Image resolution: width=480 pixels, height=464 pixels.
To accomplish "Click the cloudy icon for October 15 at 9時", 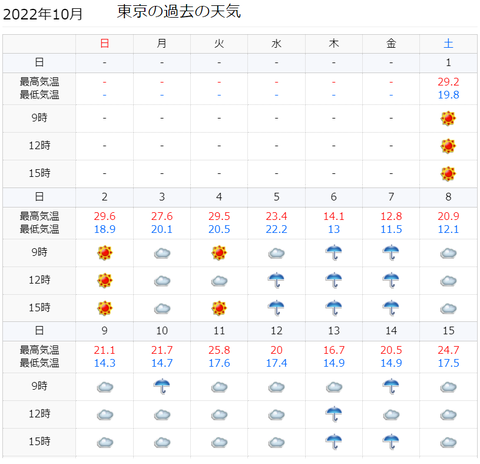I will pyautogui.click(x=448, y=387).
